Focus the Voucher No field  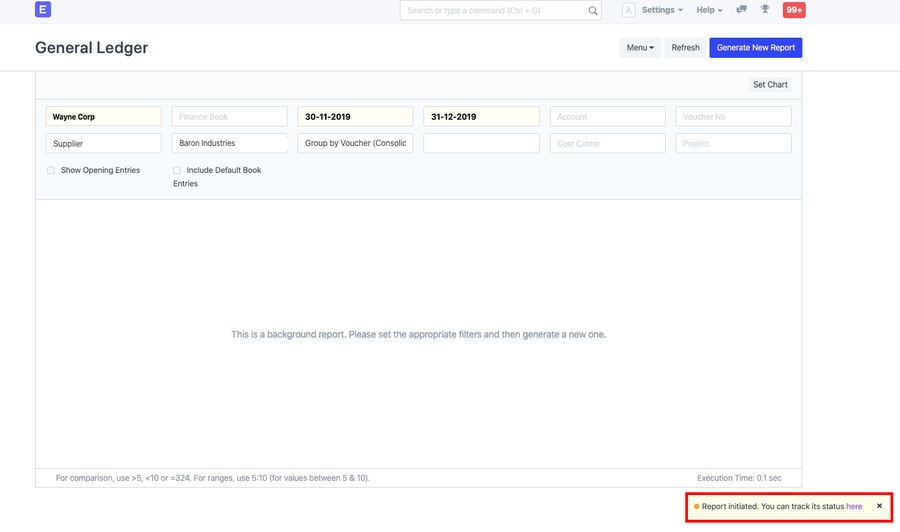[733, 117]
